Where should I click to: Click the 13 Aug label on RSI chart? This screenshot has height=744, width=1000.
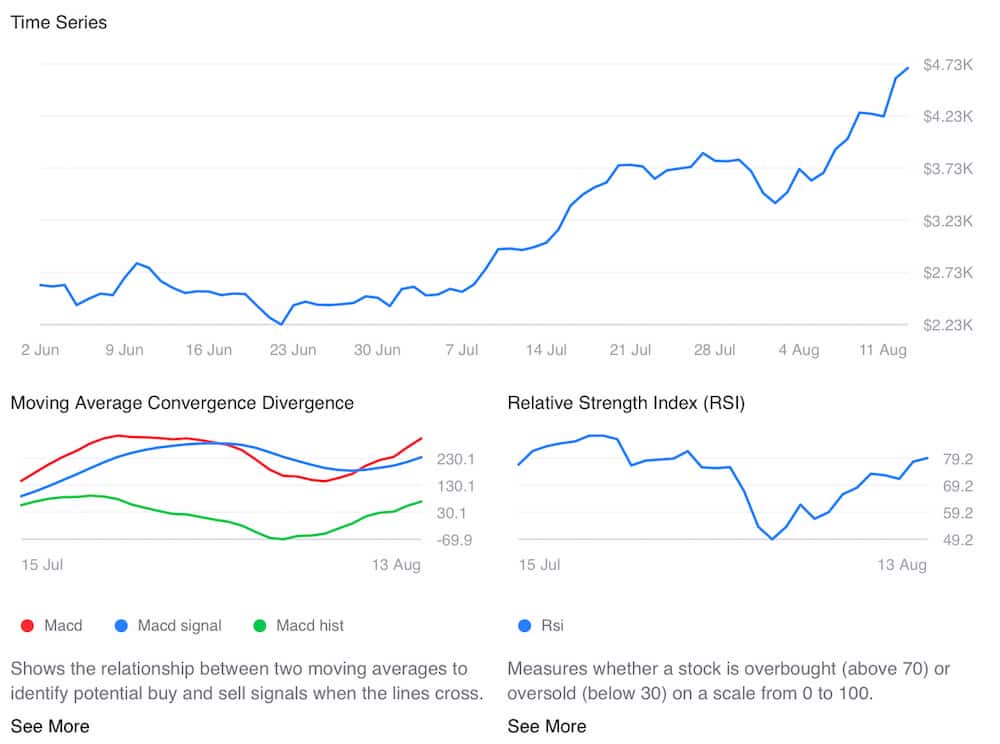pyautogui.click(x=902, y=565)
